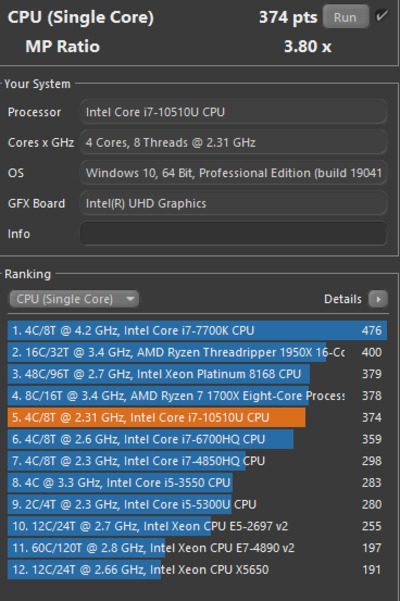Click the Details arrow button

point(378,299)
